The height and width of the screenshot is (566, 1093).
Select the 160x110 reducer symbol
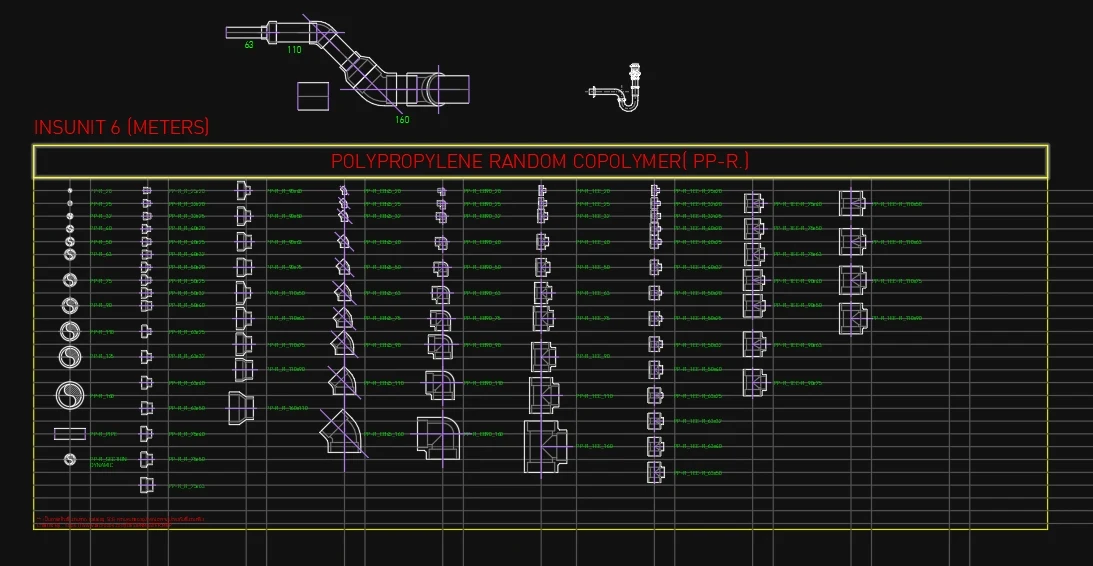click(x=241, y=408)
